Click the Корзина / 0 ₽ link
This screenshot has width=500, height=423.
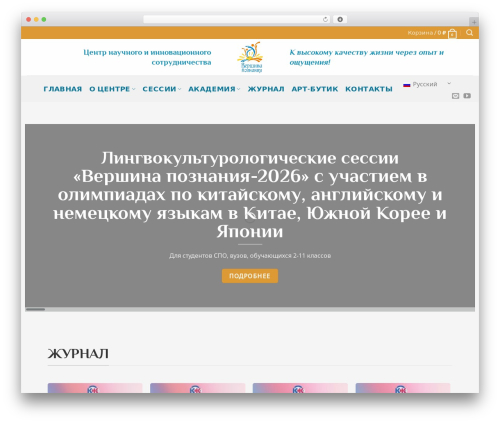pyautogui.click(x=426, y=33)
